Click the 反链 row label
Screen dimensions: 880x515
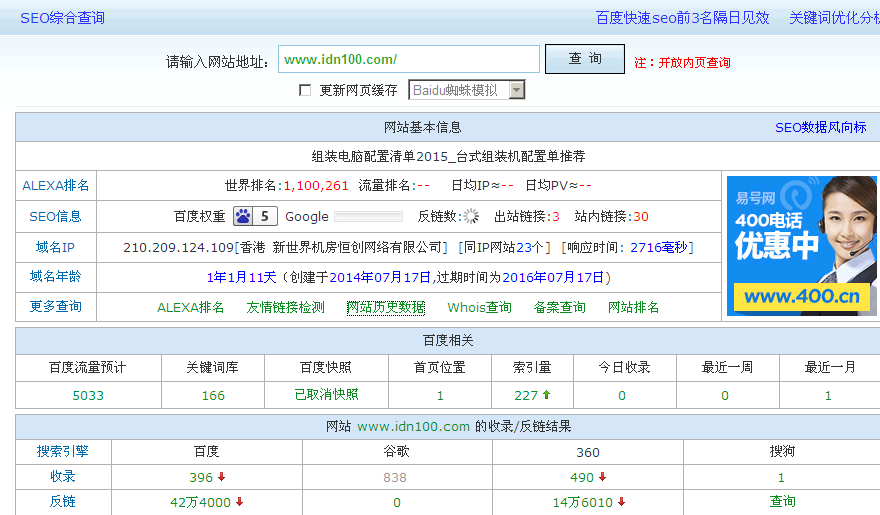[x=62, y=502]
